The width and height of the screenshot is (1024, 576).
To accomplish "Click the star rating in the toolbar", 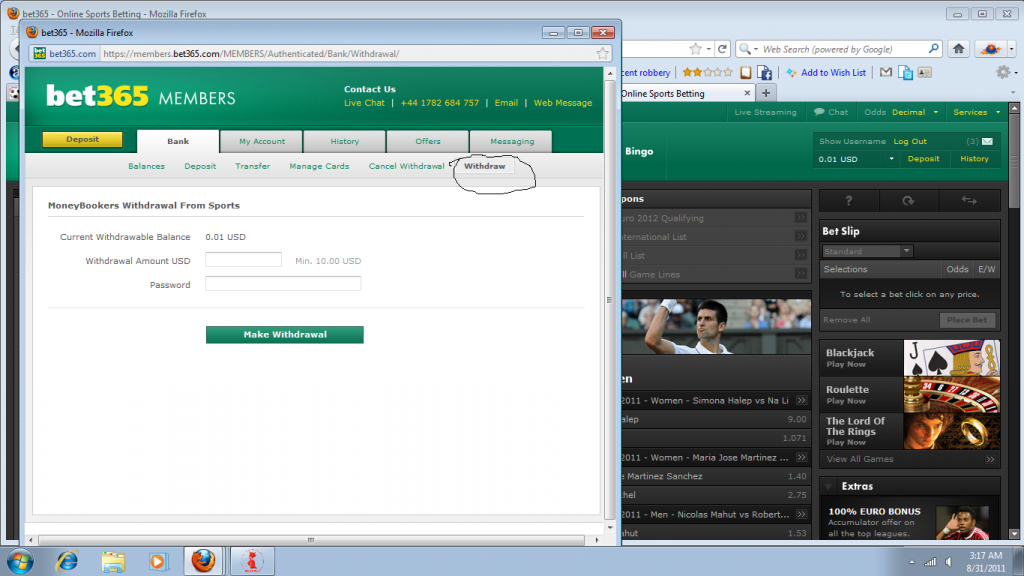I will click(707, 72).
